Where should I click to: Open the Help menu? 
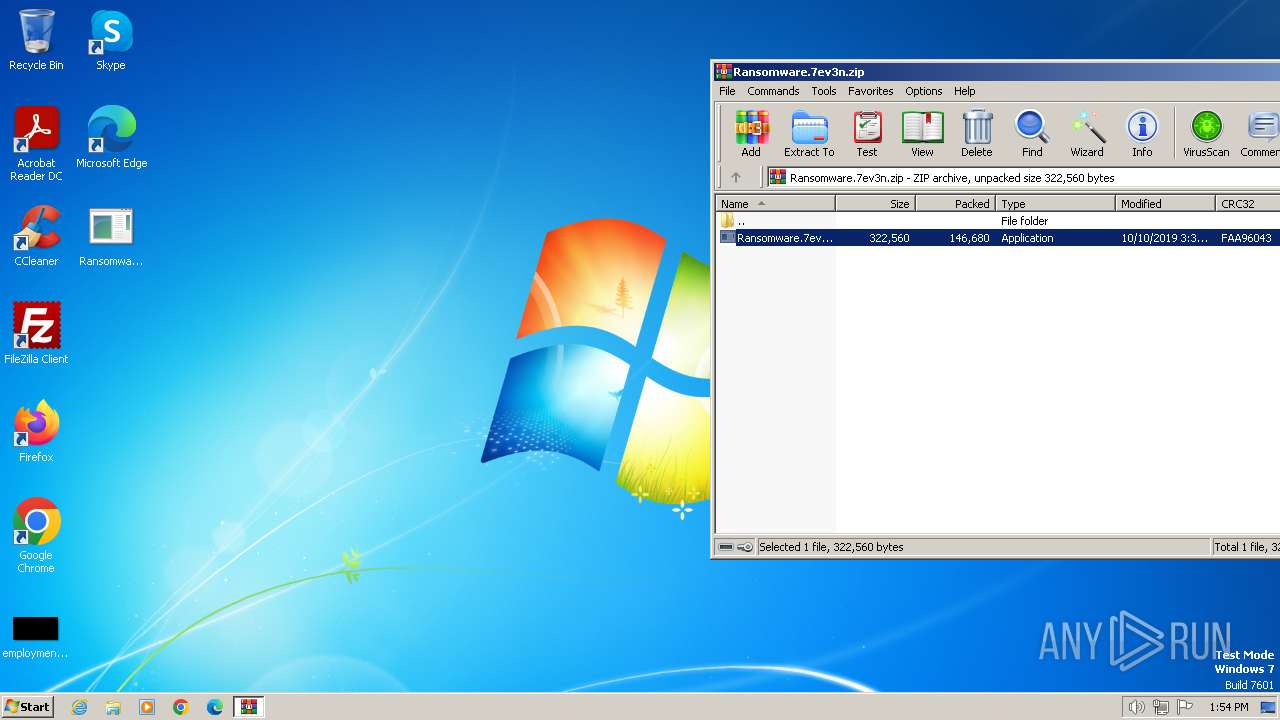coord(965,91)
